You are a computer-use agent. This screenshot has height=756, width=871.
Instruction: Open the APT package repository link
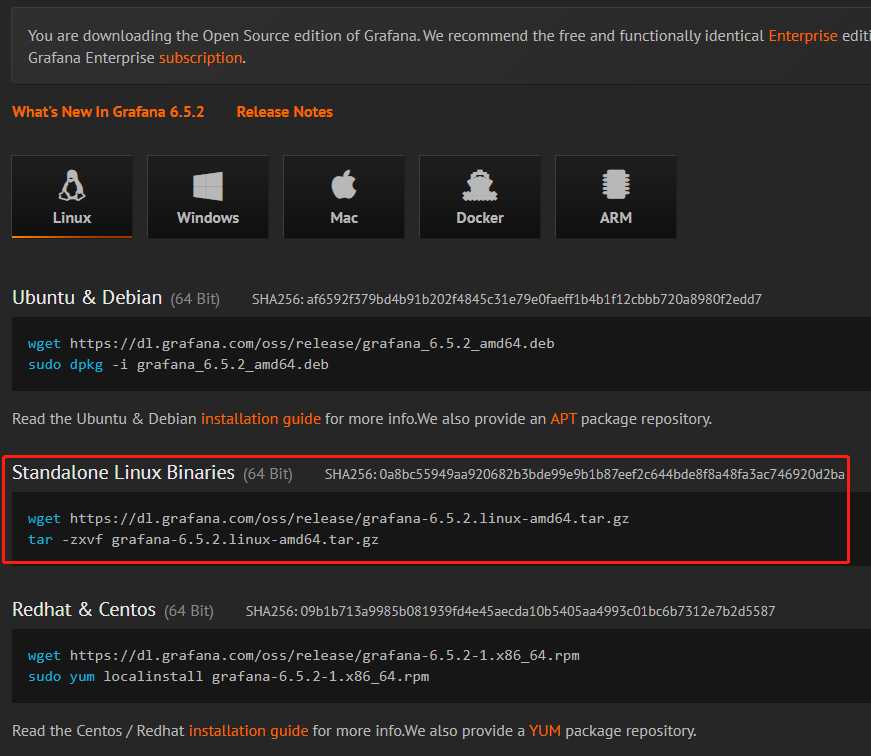click(563, 418)
